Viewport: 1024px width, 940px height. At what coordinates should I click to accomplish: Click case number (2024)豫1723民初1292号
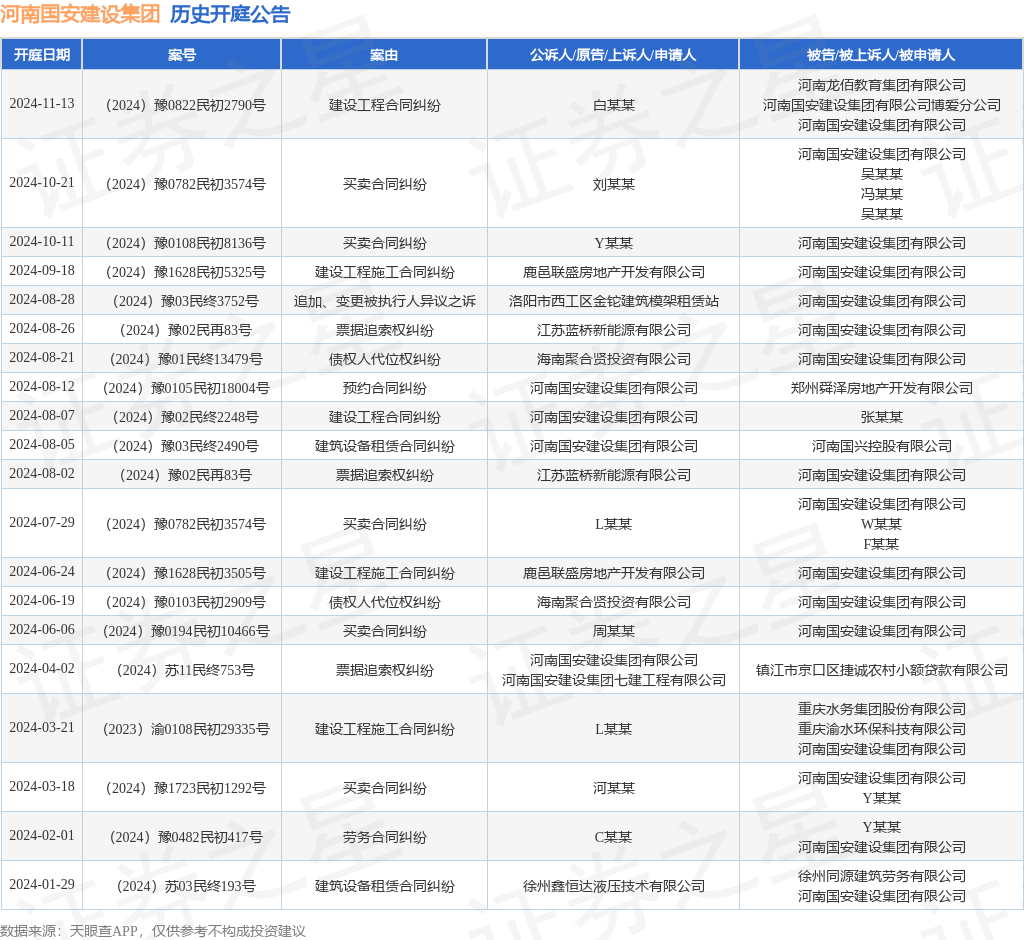tap(185, 788)
